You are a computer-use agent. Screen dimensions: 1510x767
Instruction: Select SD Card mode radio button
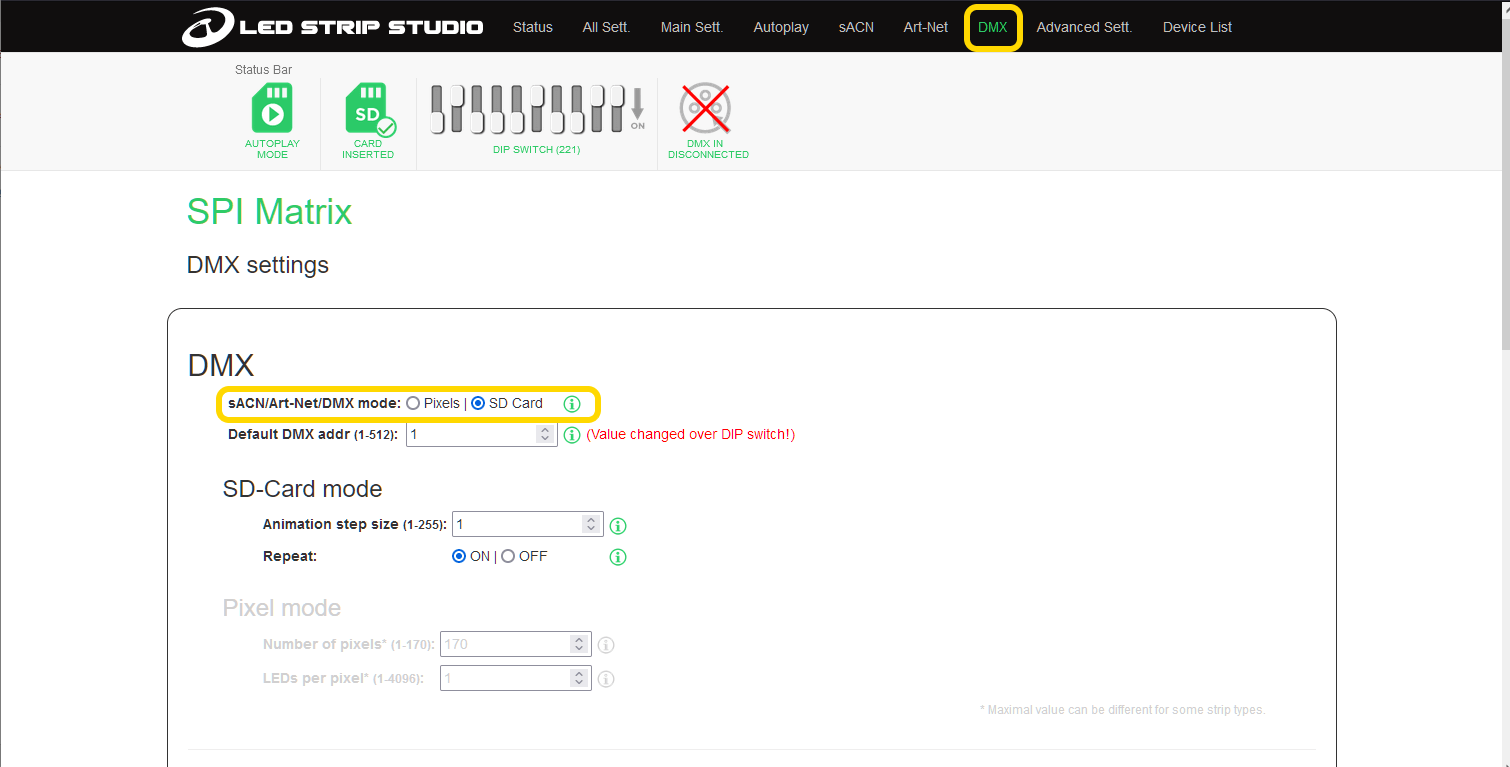(x=478, y=403)
